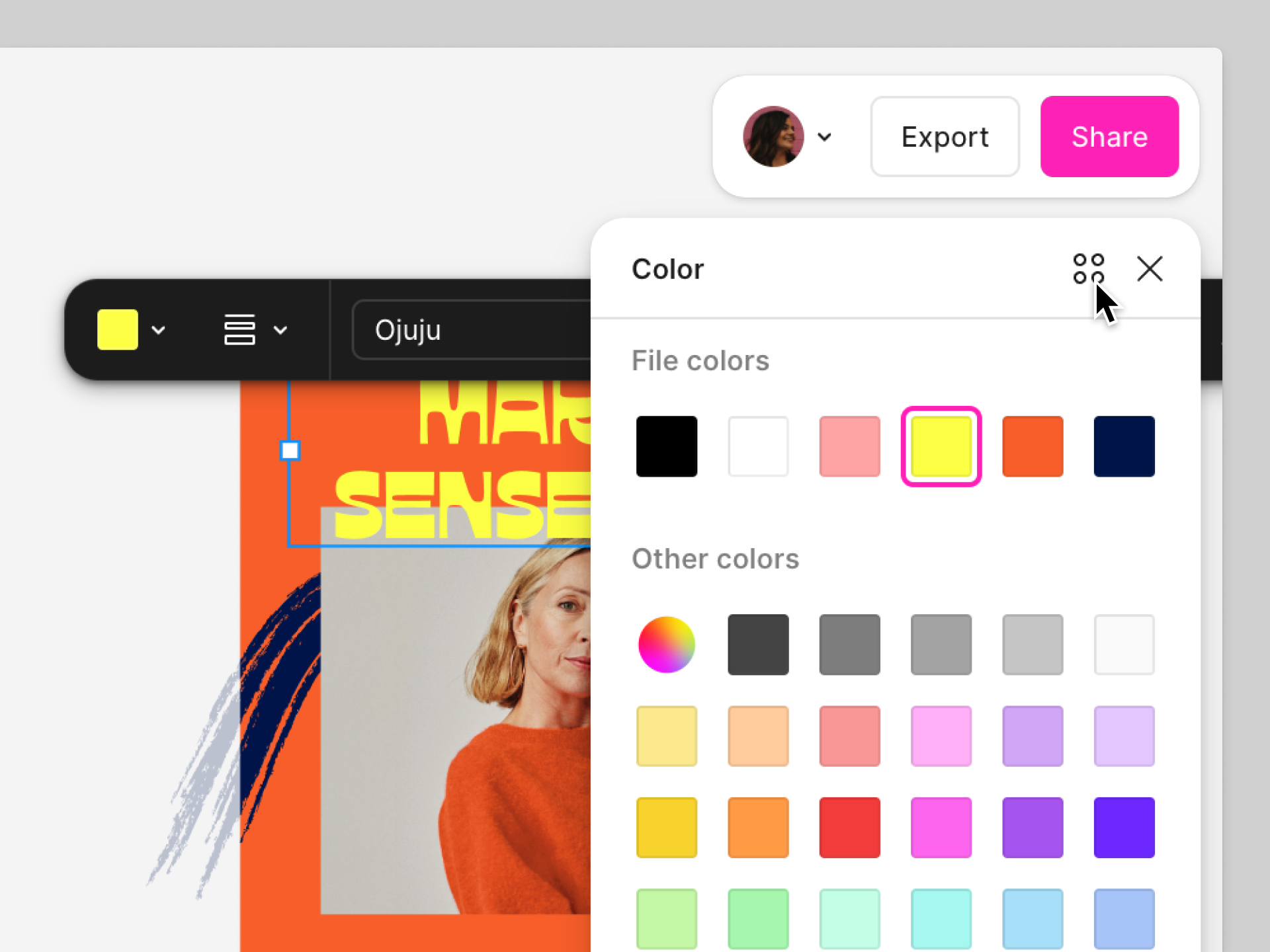This screenshot has height=952, width=1270.
Task: Click the text box selection corner handle
Action: coord(290,450)
